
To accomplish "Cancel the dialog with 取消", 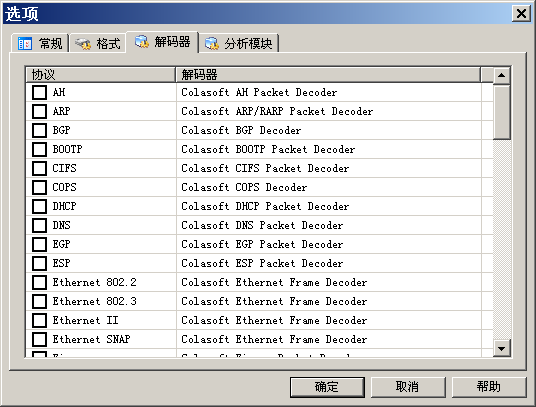I will point(408,387).
